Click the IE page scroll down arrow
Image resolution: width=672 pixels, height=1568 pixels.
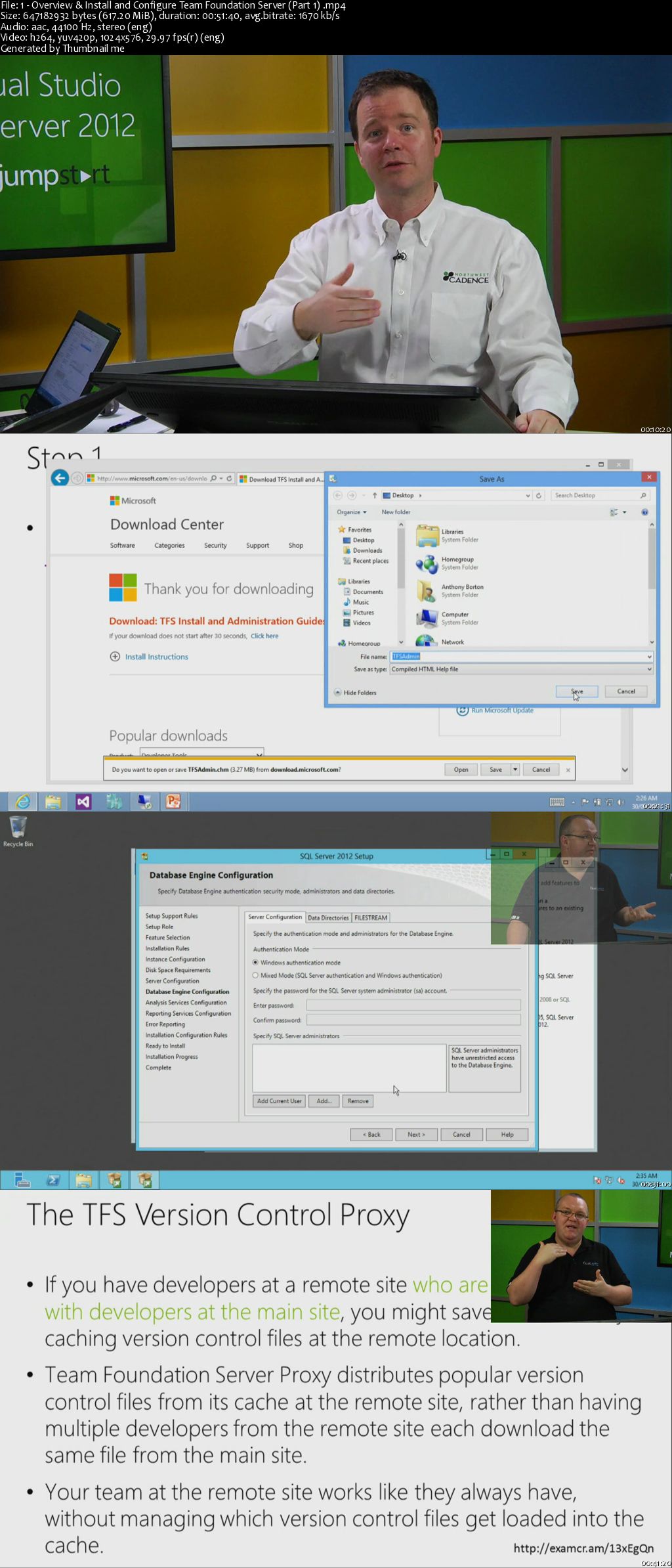click(625, 770)
